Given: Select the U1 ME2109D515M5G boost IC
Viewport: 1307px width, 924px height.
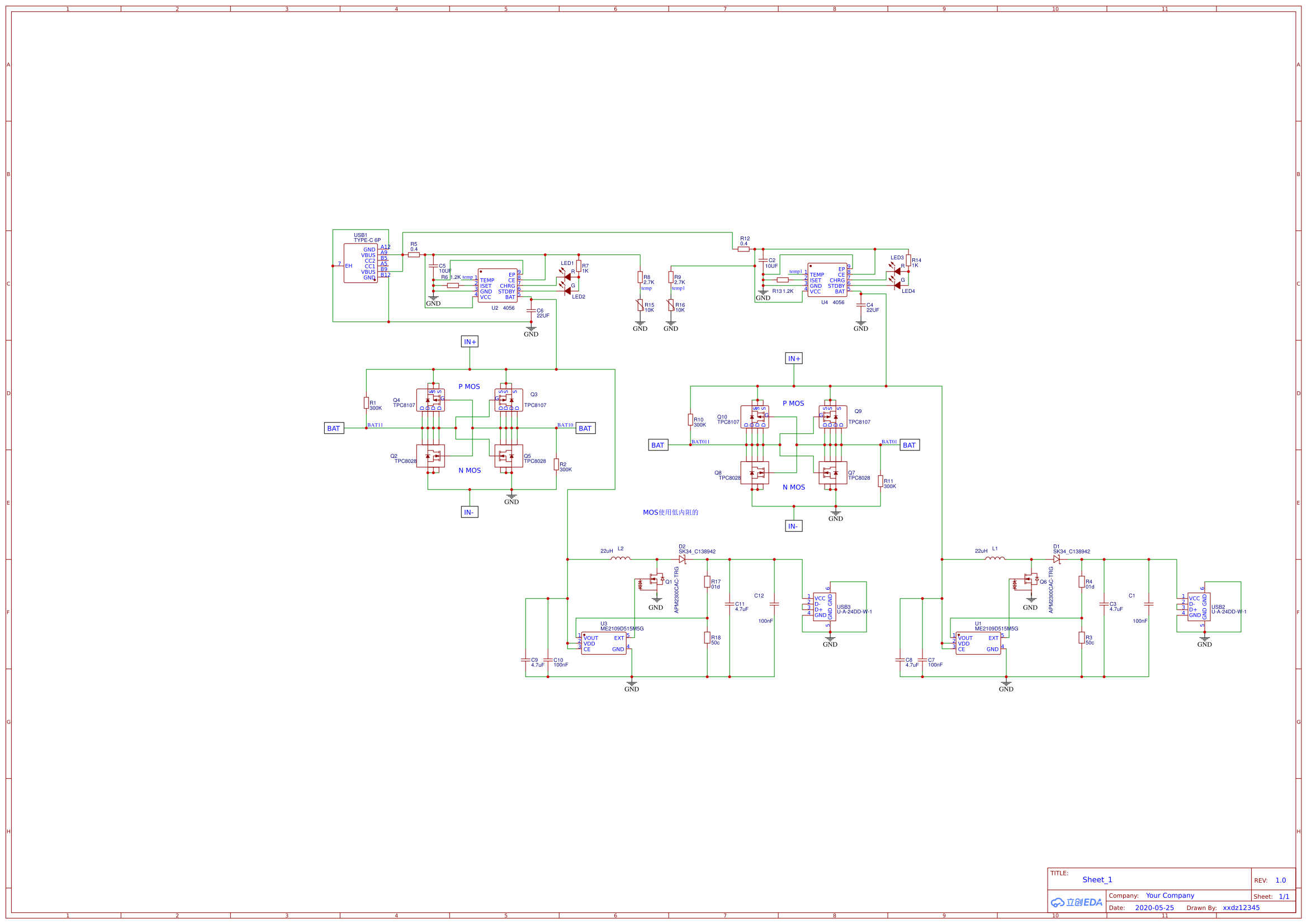Looking at the screenshot, I should tap(978, 643).
